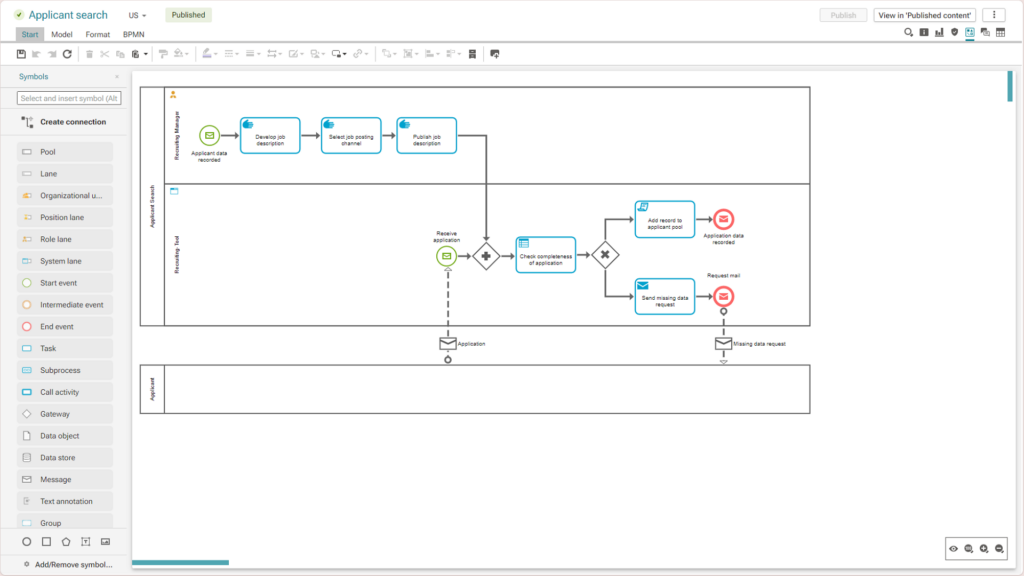Open the US language dropdown
Viewport: 1024px width, 576px height.
[136, 15]
